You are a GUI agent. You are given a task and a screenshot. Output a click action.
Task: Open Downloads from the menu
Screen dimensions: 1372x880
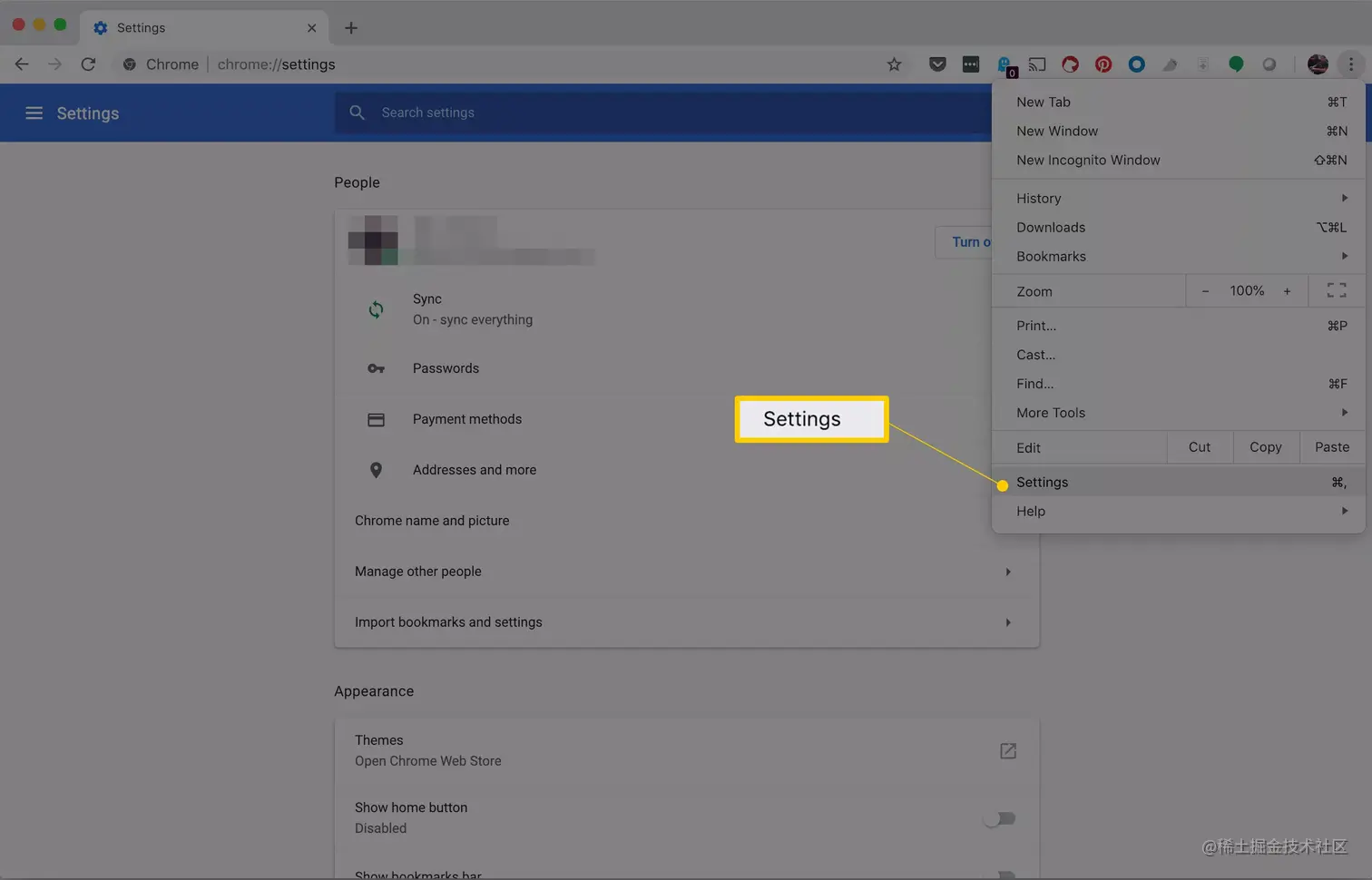(1178, 227)
